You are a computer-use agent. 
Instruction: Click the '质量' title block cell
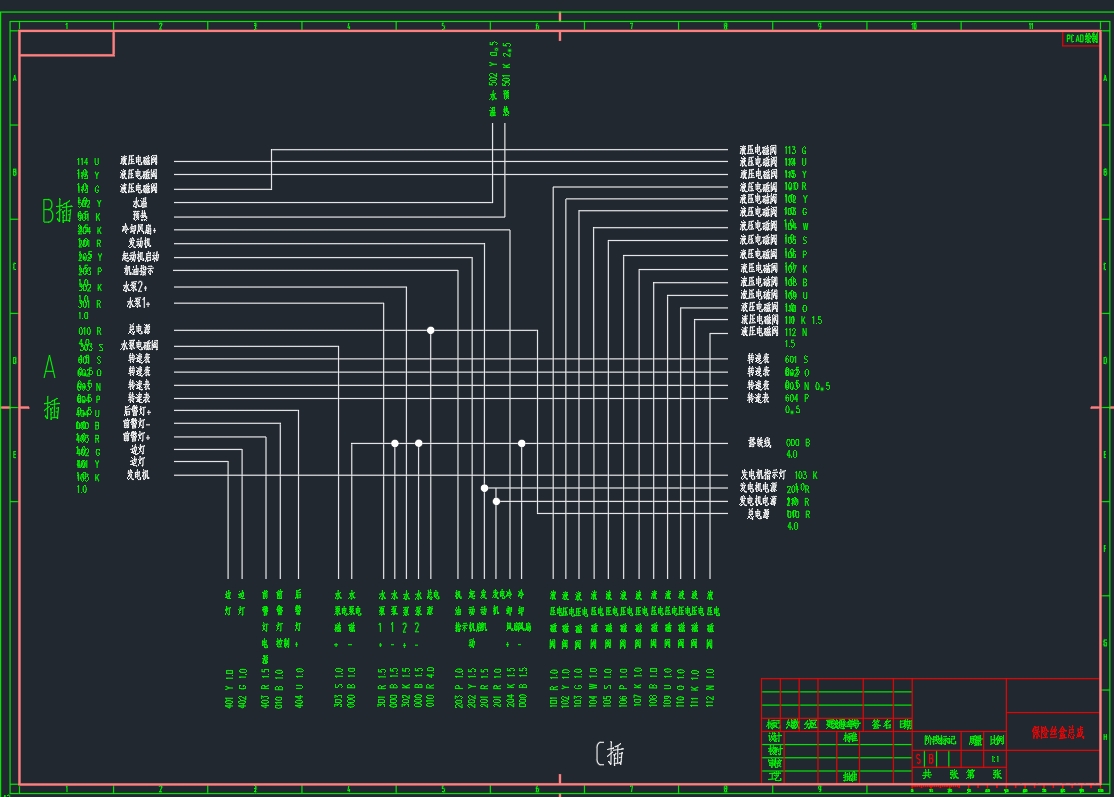coord(975,740)
